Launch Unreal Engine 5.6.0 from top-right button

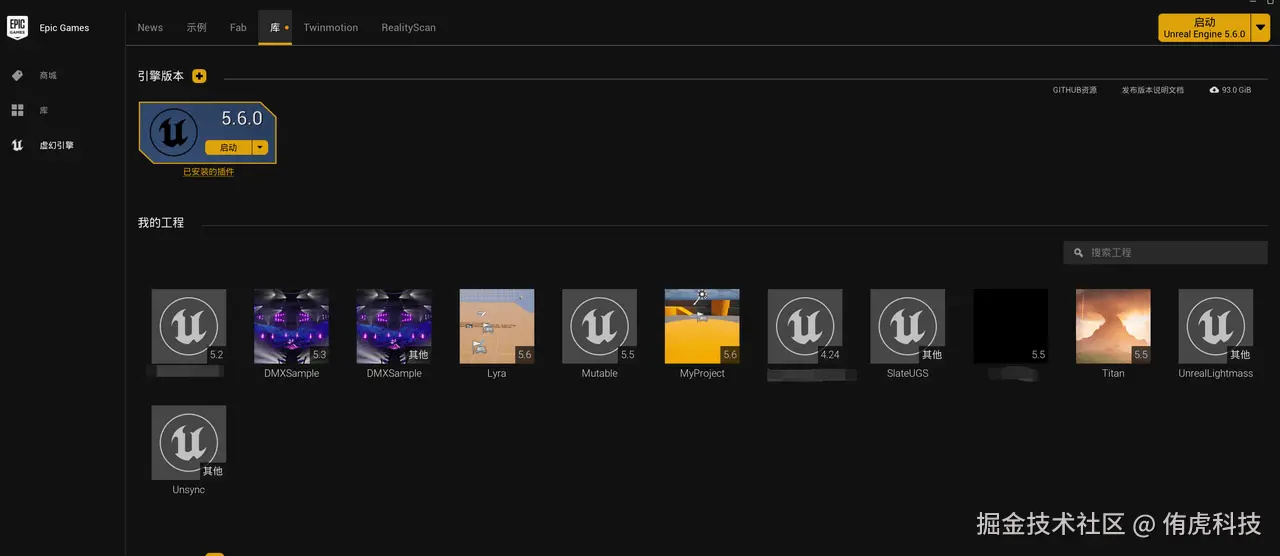coord(1205,28)
